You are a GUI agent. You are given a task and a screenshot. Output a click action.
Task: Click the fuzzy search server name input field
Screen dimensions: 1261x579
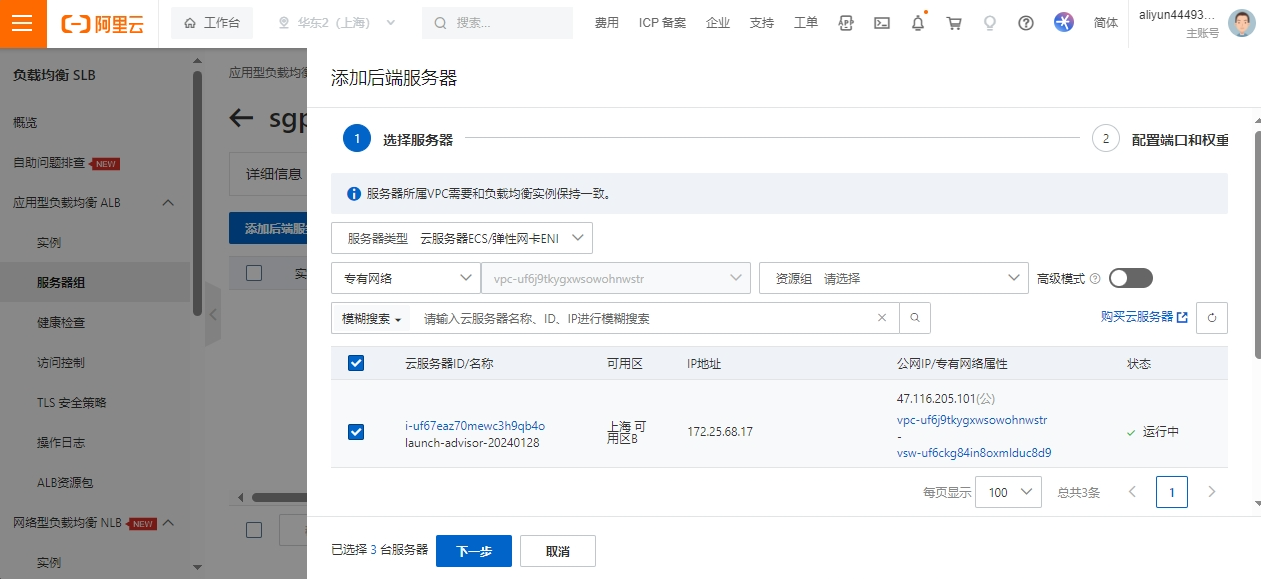[640, 318]
